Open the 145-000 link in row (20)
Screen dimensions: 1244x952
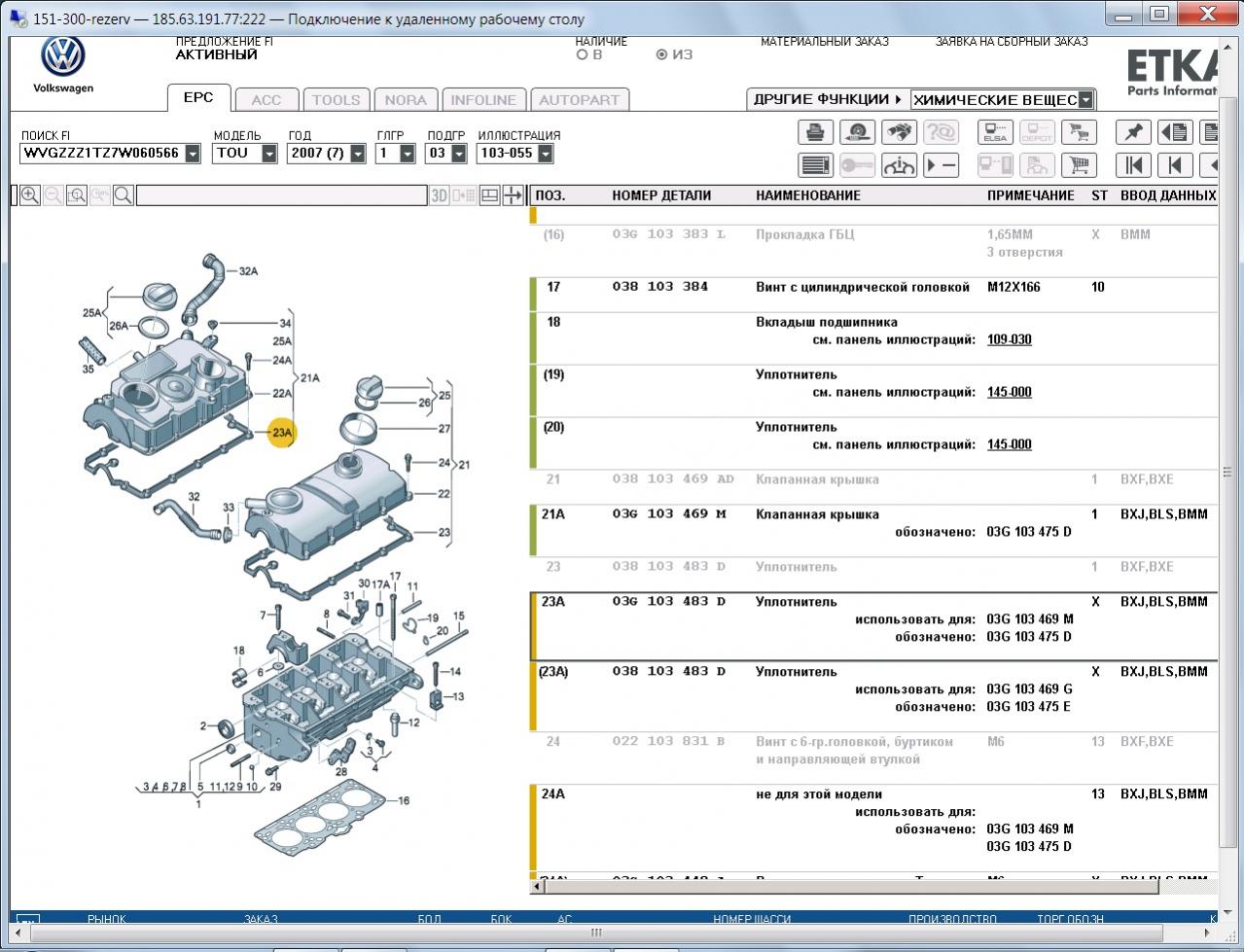coord(1009,444)
